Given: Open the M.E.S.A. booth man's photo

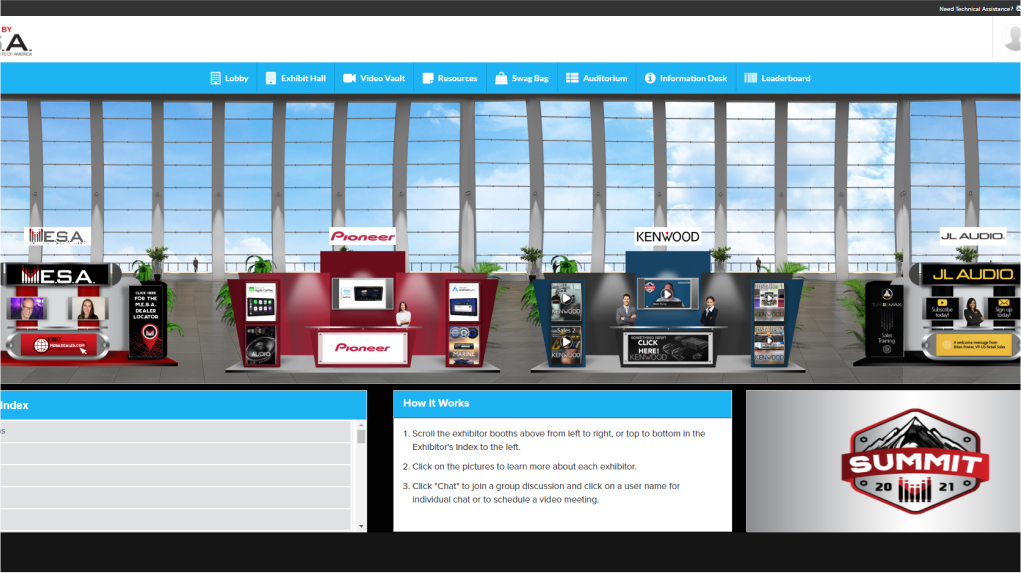Looking at the screenshot, I should [27, 308].
